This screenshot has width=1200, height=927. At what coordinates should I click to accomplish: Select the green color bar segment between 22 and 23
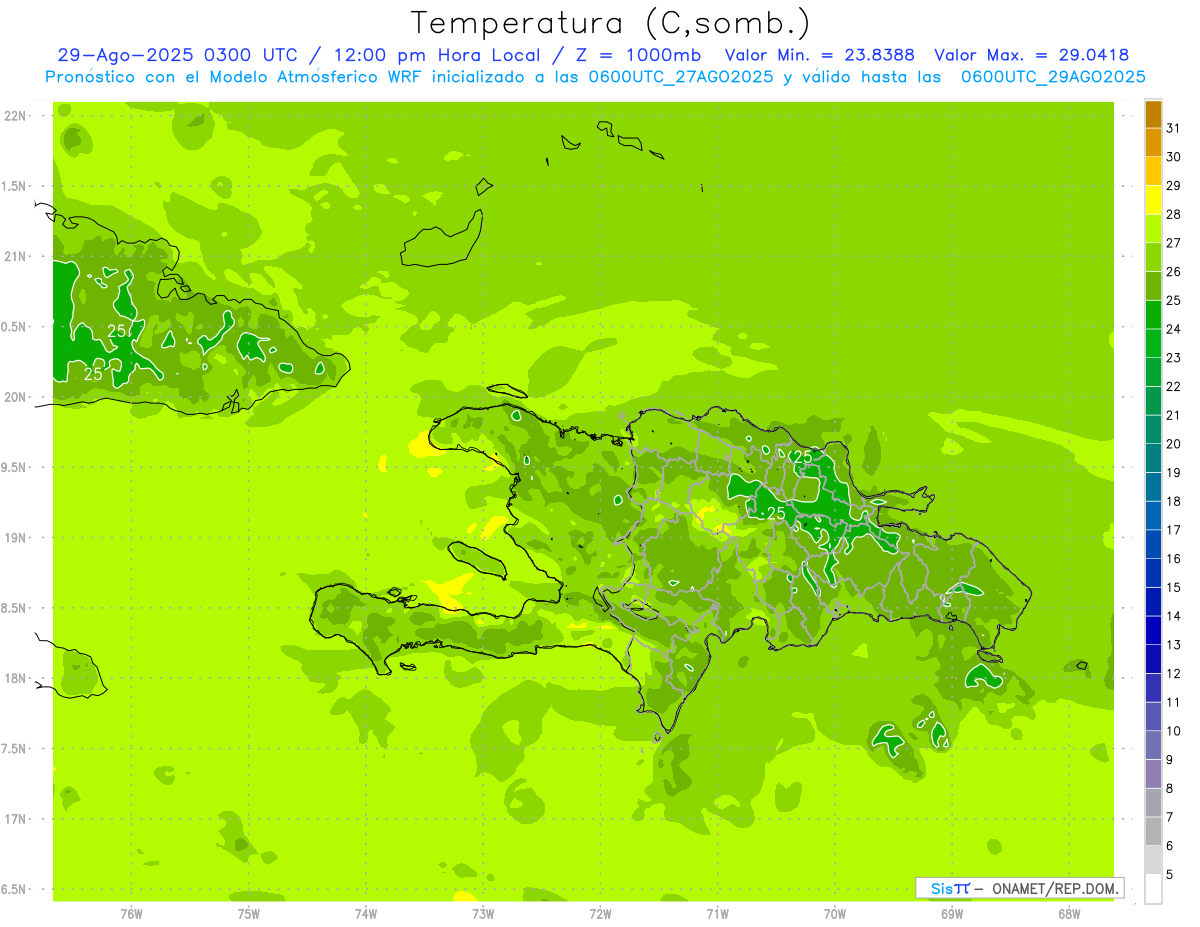pyautogui.click(x=1153, y=372)
